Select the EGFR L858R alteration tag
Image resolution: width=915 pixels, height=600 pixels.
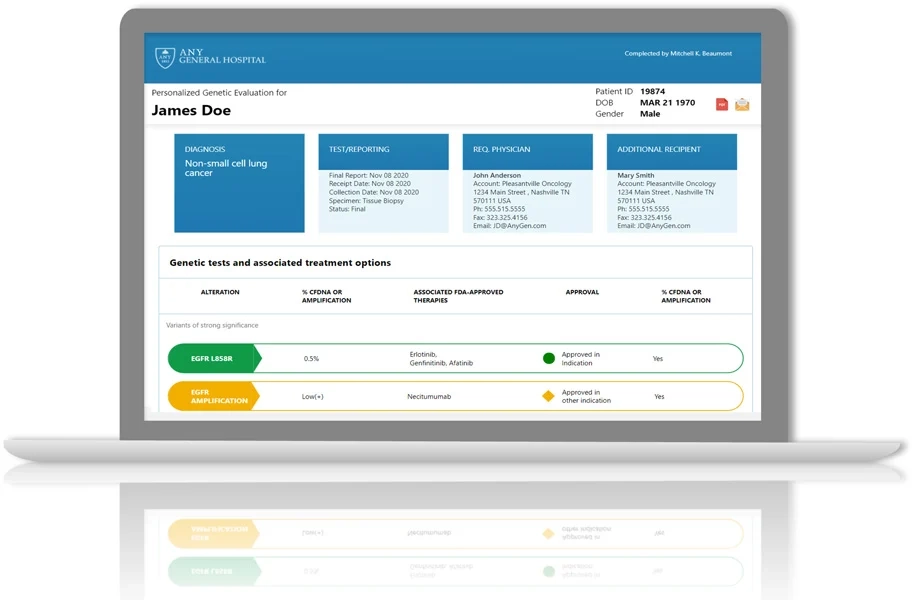point(213,358)
